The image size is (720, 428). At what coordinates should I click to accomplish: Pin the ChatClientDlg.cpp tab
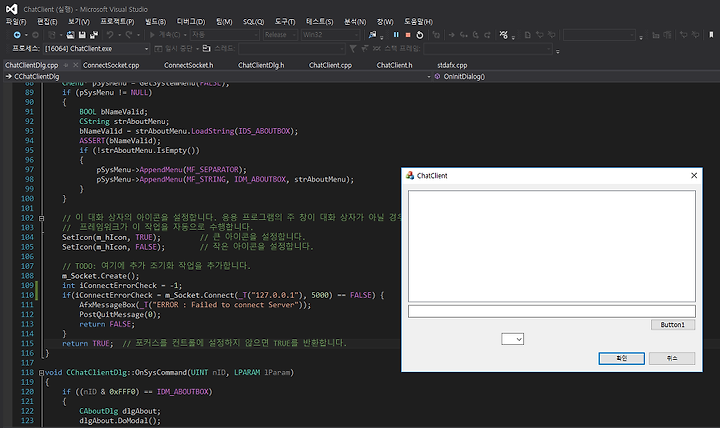coord(67,65)
